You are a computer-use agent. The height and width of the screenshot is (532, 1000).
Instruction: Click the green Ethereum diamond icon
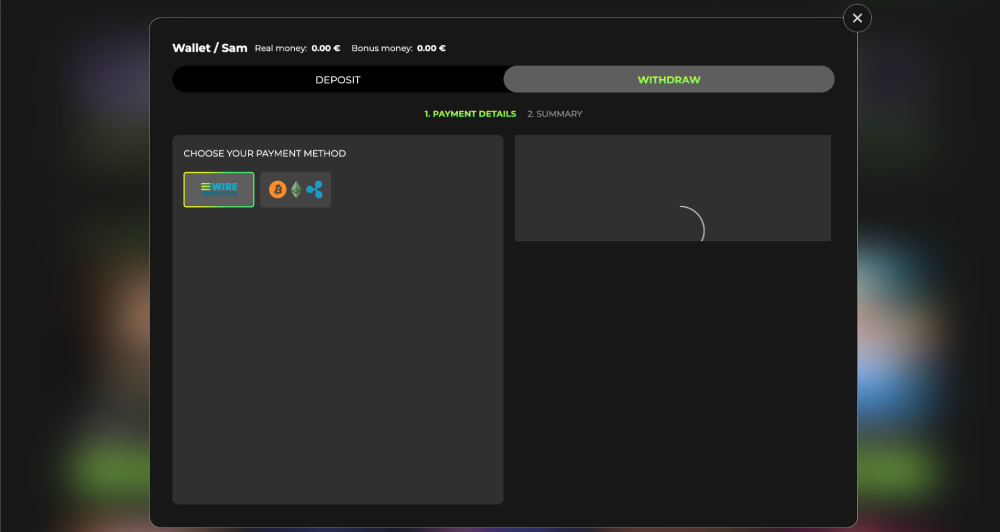point(296,189)
